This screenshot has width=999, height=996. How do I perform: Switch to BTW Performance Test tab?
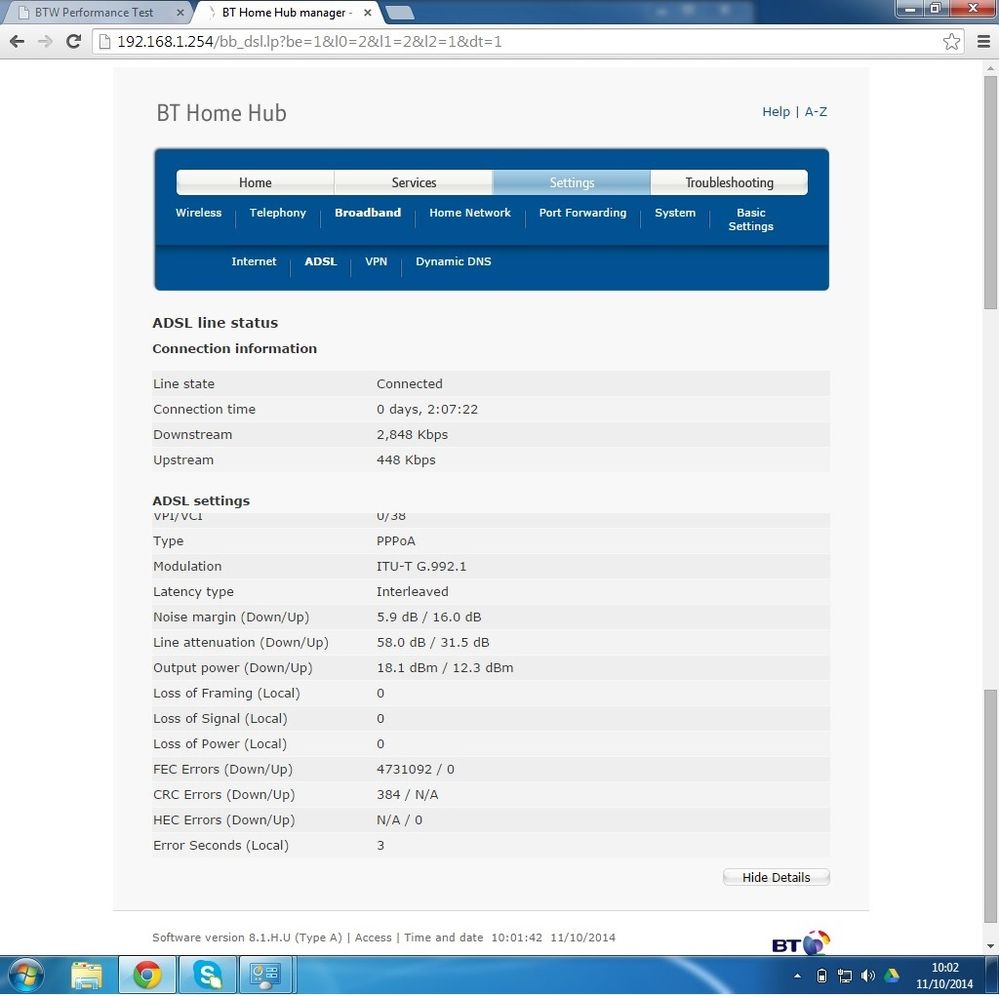(94, 12)
